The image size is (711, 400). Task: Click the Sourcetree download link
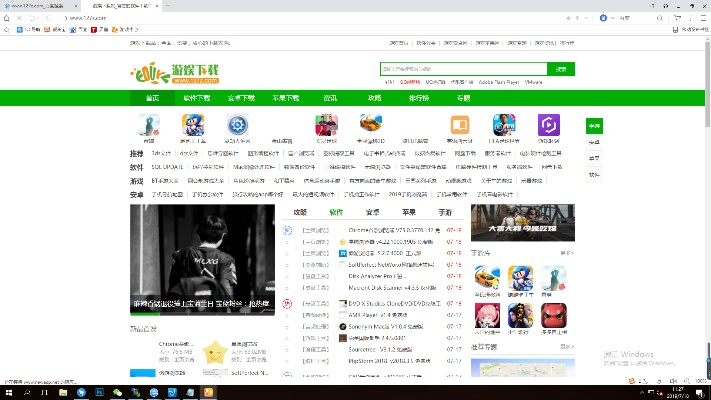tap(372, 351)
